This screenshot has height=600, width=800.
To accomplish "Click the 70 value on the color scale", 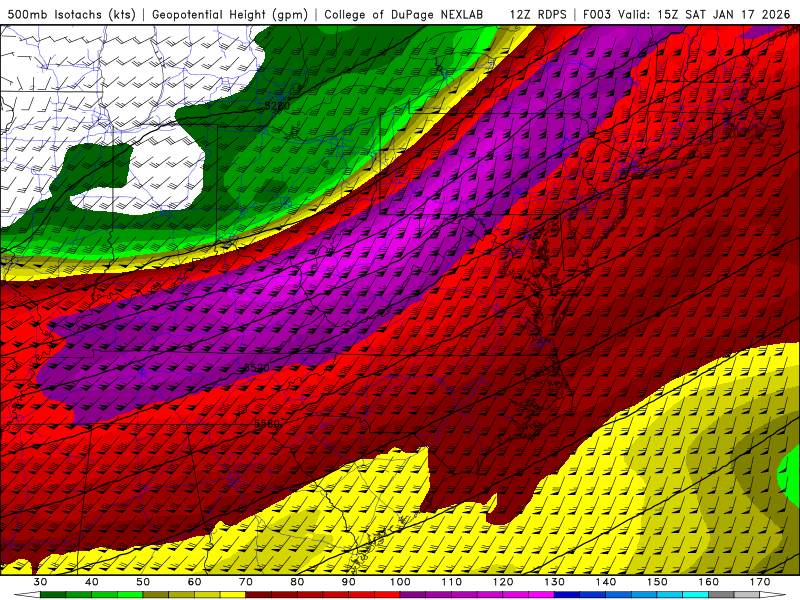I will point(246,582).
